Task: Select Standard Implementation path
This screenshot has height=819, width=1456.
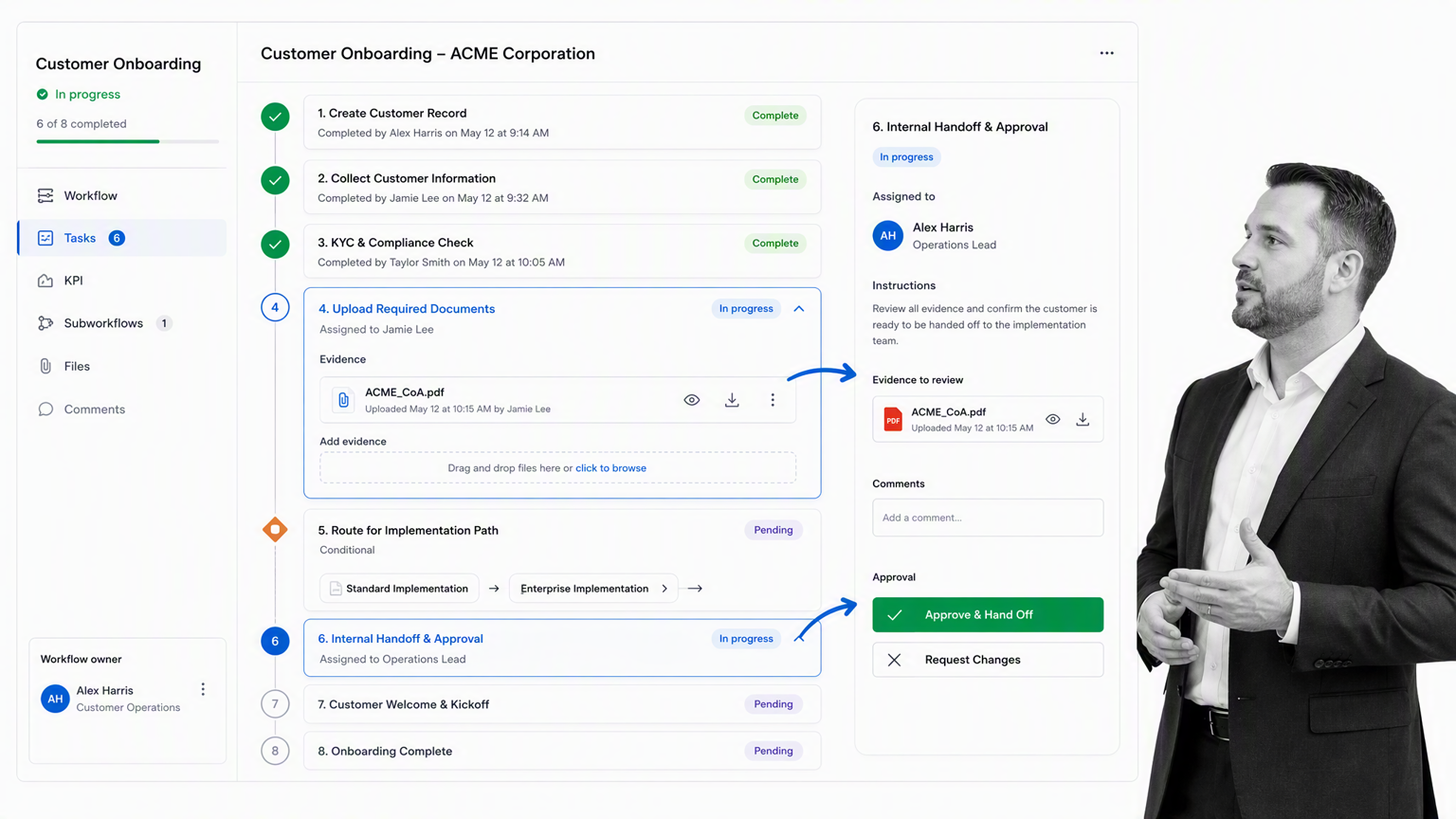Action: pyautogui.click(x=399, y=589)
